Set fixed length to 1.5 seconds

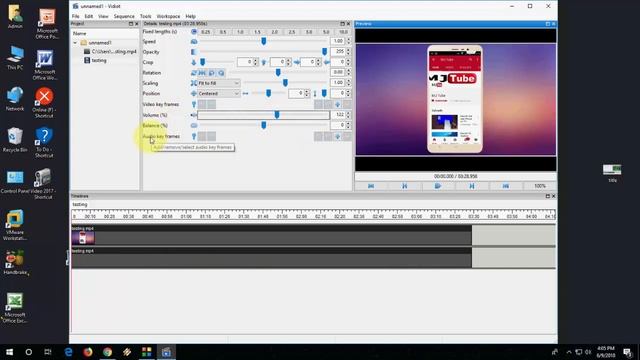258,32
